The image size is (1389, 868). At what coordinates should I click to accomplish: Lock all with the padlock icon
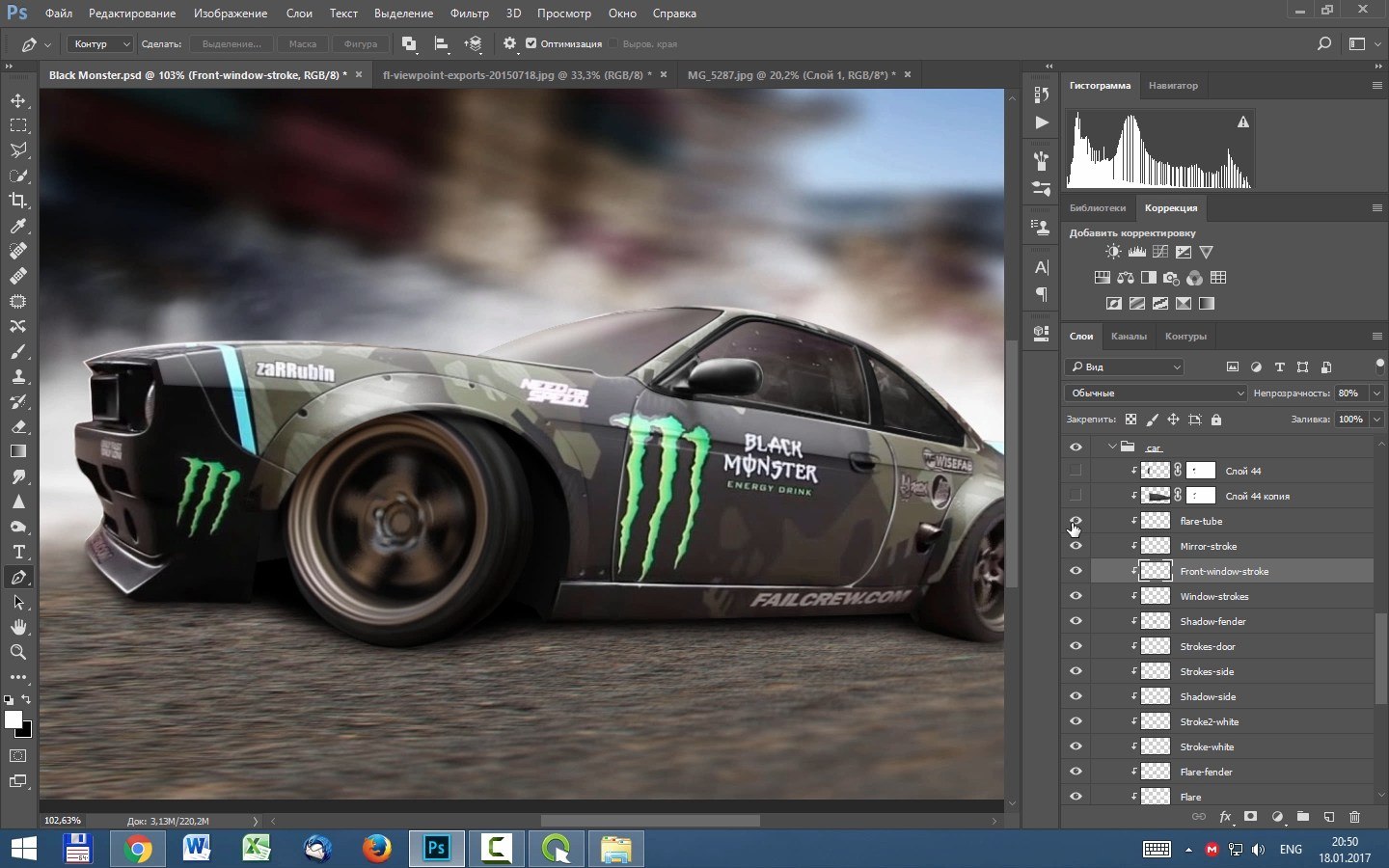pos(1216,420)
